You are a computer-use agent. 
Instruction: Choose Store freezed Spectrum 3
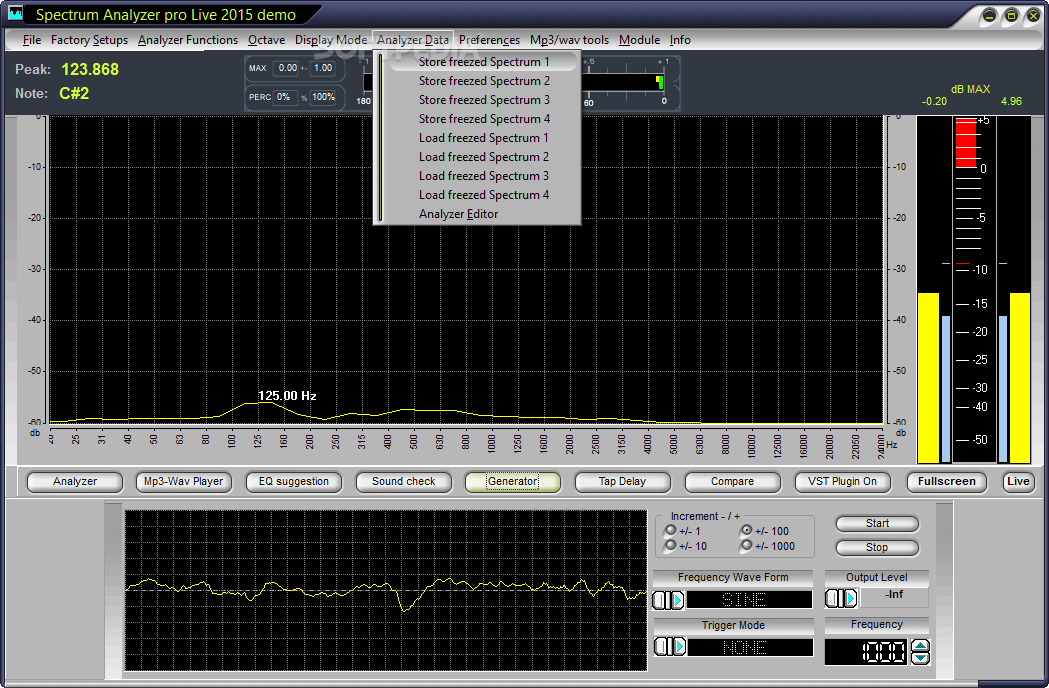tap(483, 100)
